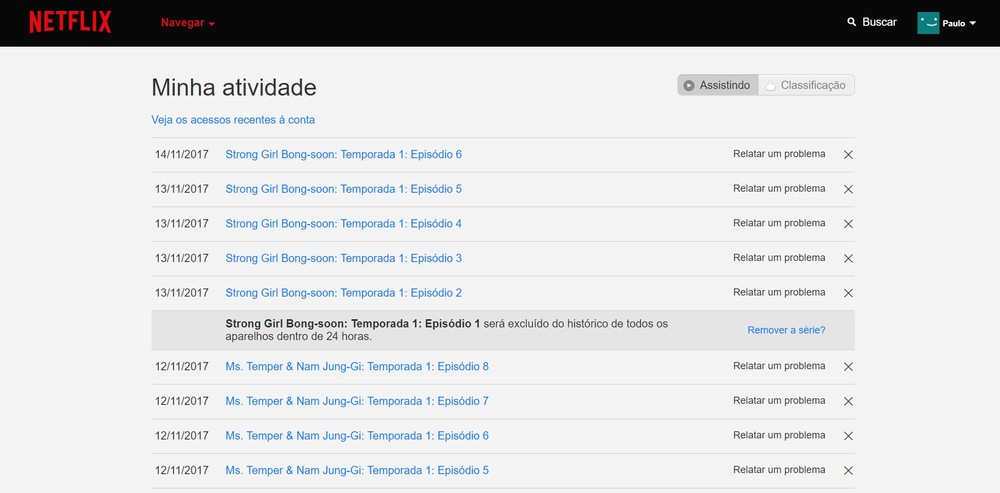The height and width of the screenshot is (493, 1000).
Task: Click 'Relatar um problema' for Strong Girl Episódio 4
Action: 779,223
